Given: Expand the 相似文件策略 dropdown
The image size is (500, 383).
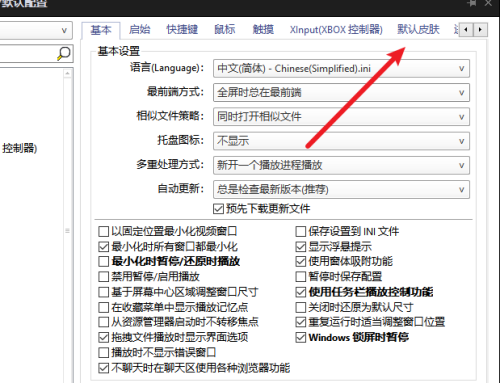Looking at the screenshot, I should (341, 117).
